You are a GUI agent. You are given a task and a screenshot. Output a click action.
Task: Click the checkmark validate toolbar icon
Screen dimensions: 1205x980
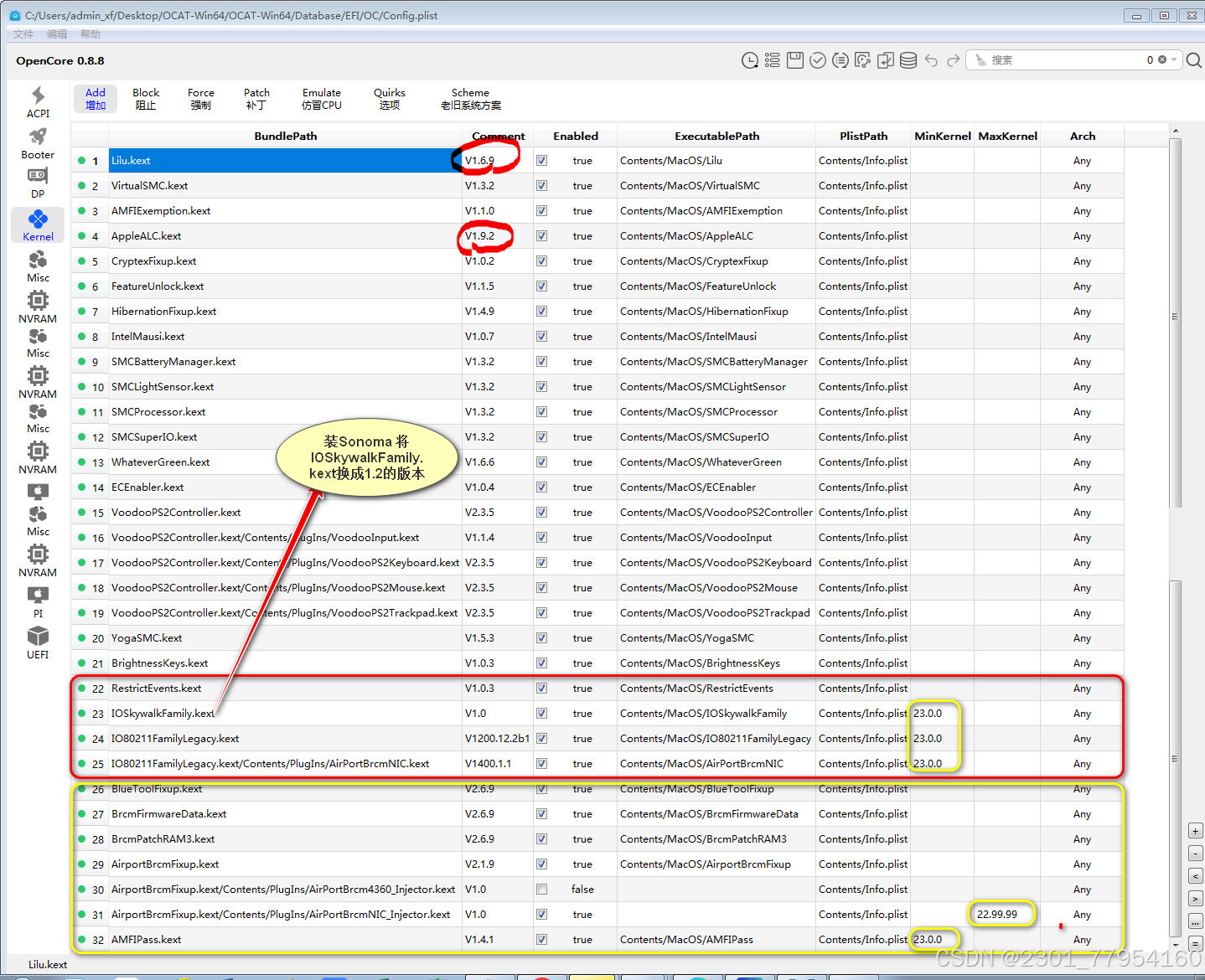coord(818,60)
